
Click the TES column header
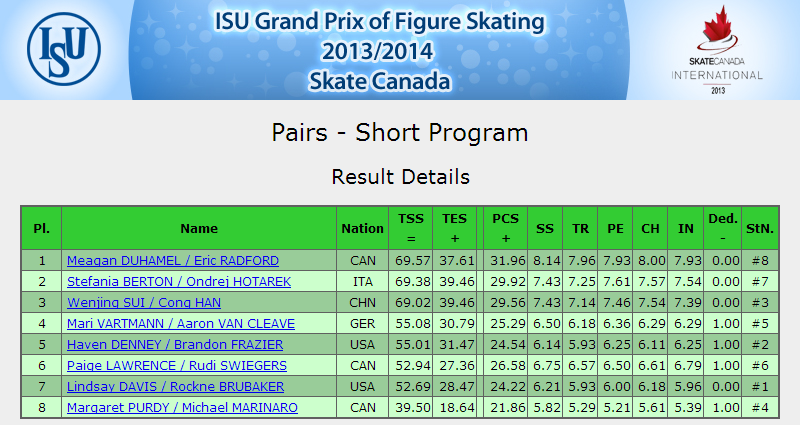(454, 228)
